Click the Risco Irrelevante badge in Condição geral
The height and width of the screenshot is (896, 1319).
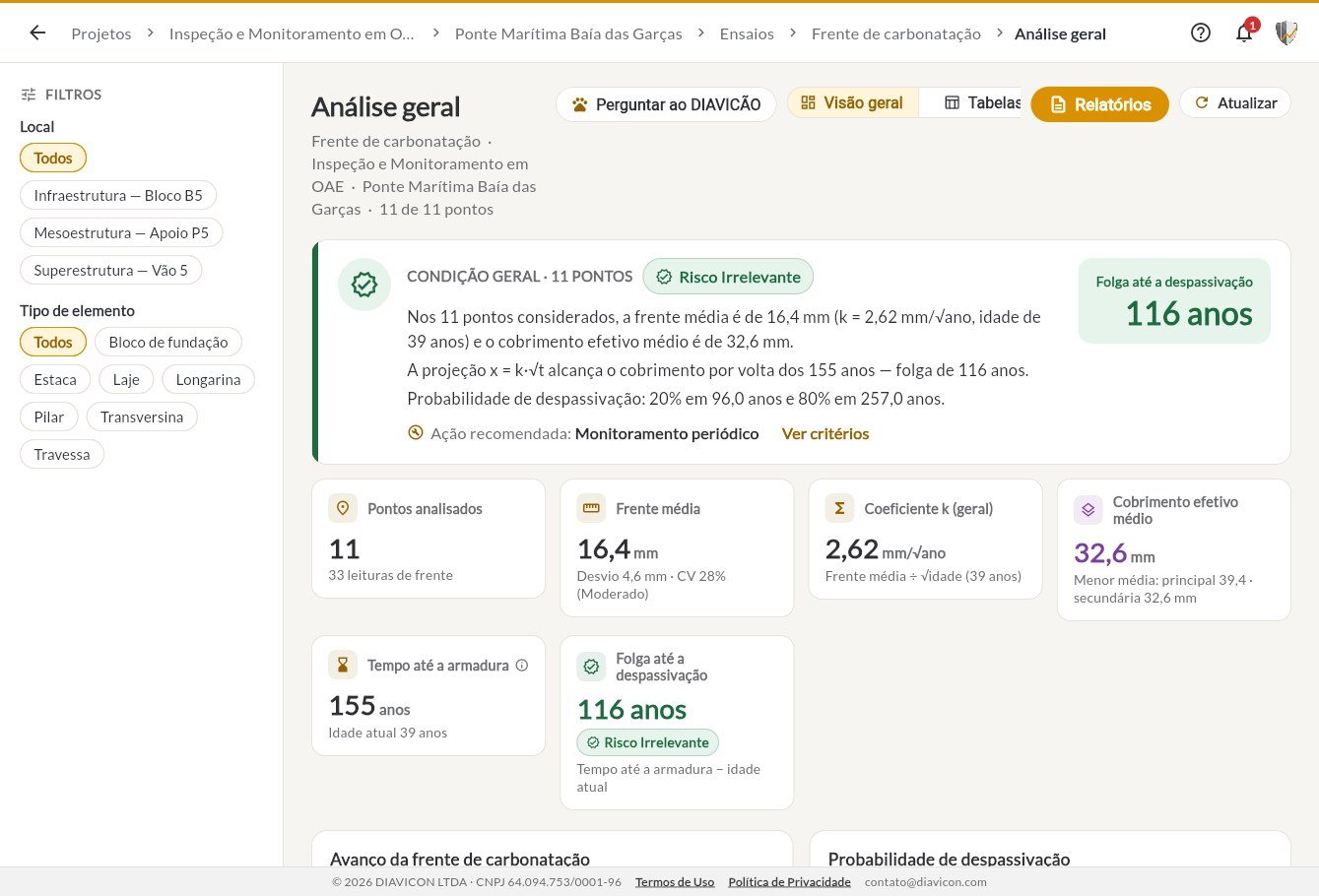click(x=729, y=277)
